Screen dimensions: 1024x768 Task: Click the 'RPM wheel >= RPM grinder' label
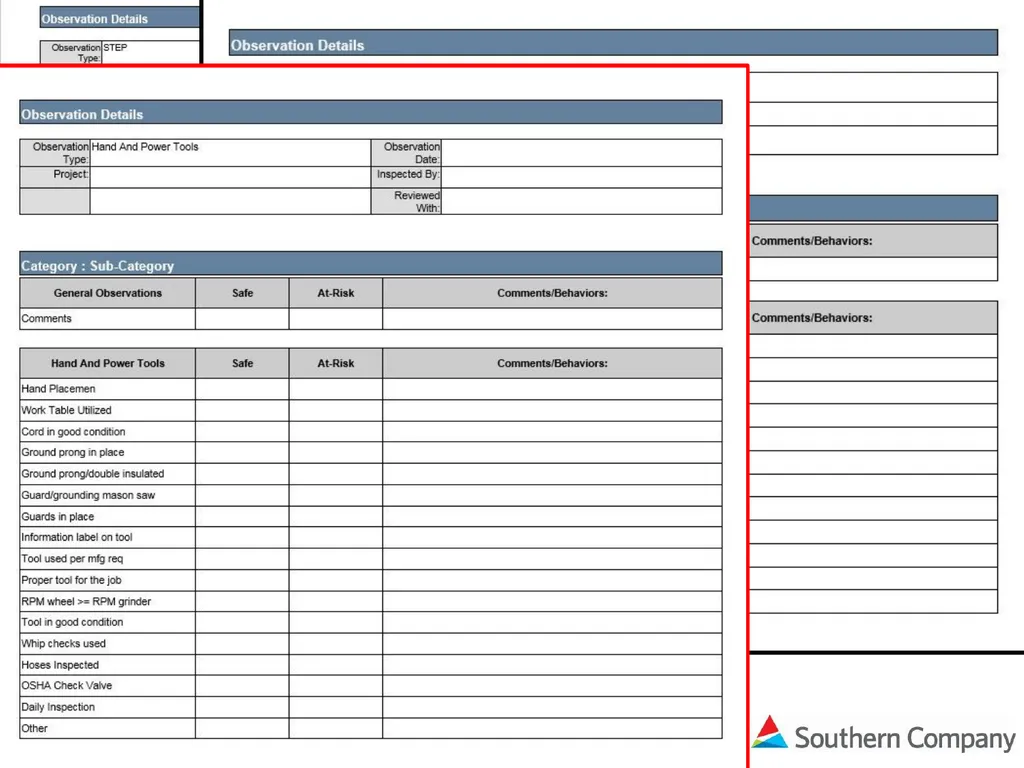click(x=86, y=601)
